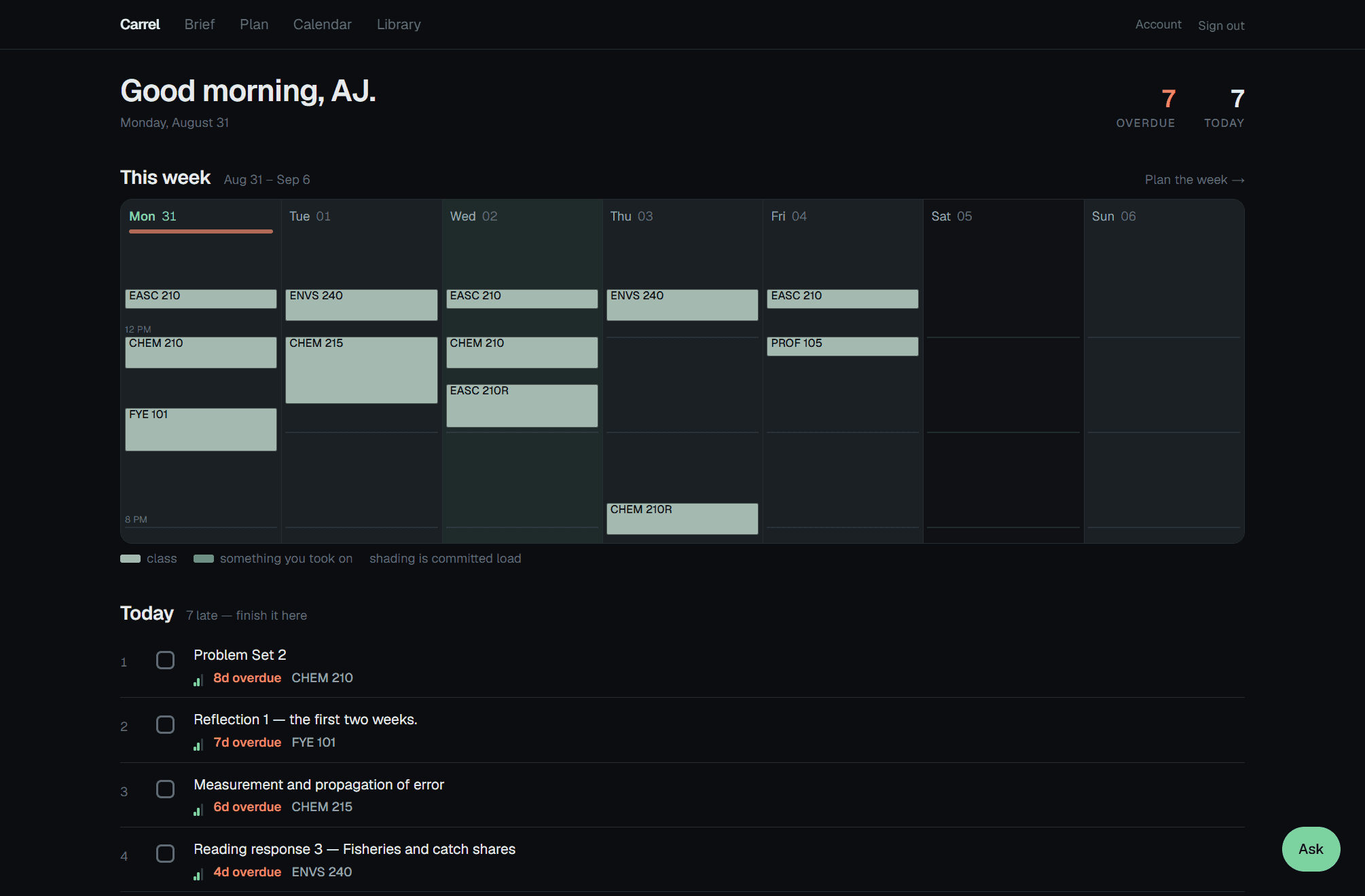The height and width of the screenshot is (896, 1365).
Task: Select the Sun 06 day header
Action: pos(1114,216)
